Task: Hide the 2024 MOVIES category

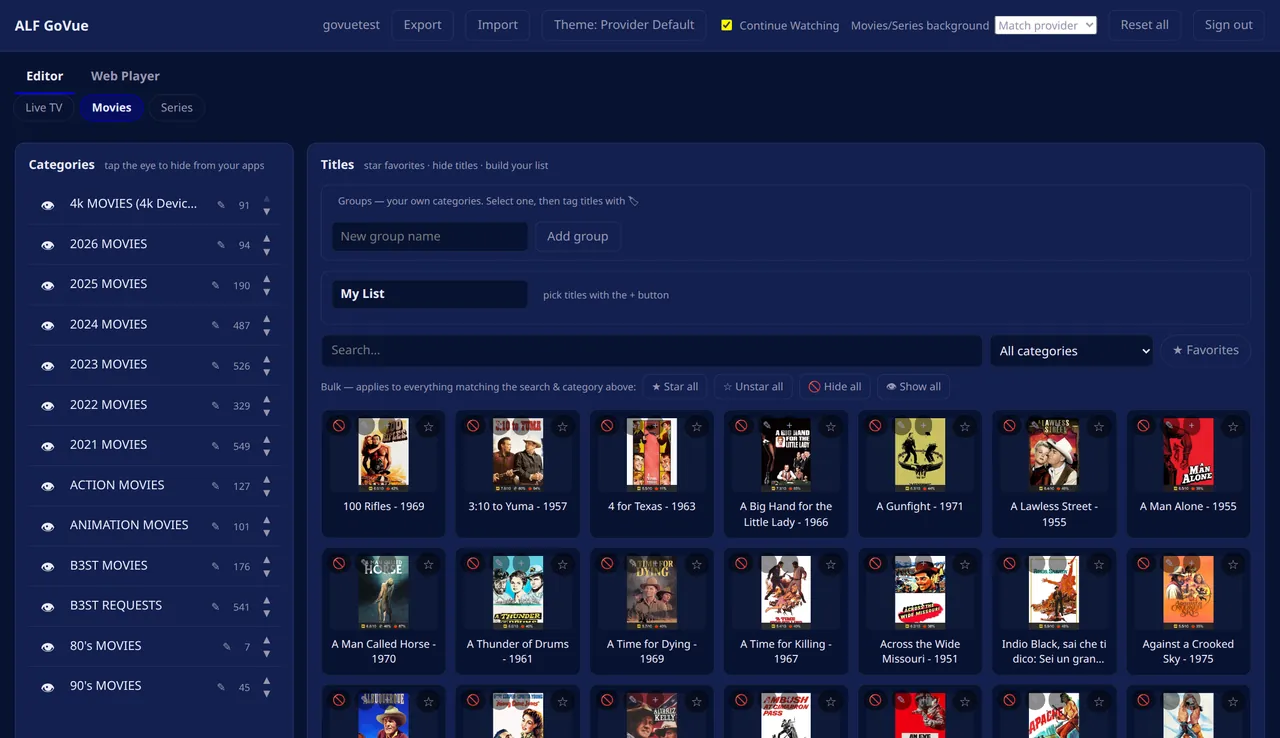Action: point(47,326)
